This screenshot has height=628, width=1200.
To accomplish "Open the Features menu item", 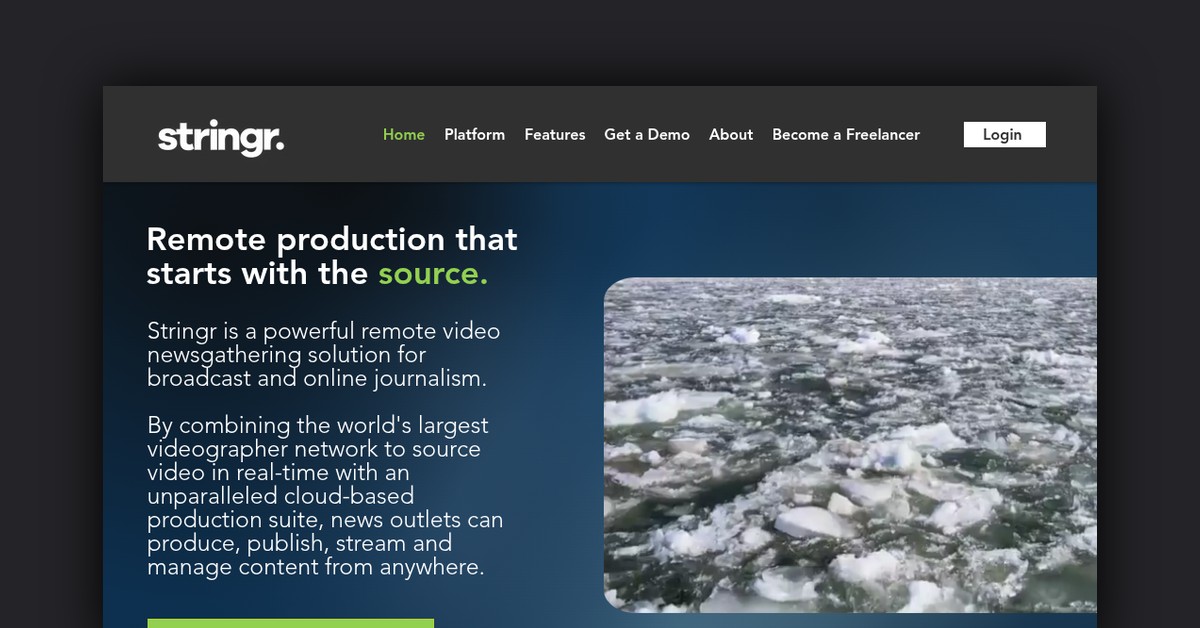I will [x=554, y=134].
